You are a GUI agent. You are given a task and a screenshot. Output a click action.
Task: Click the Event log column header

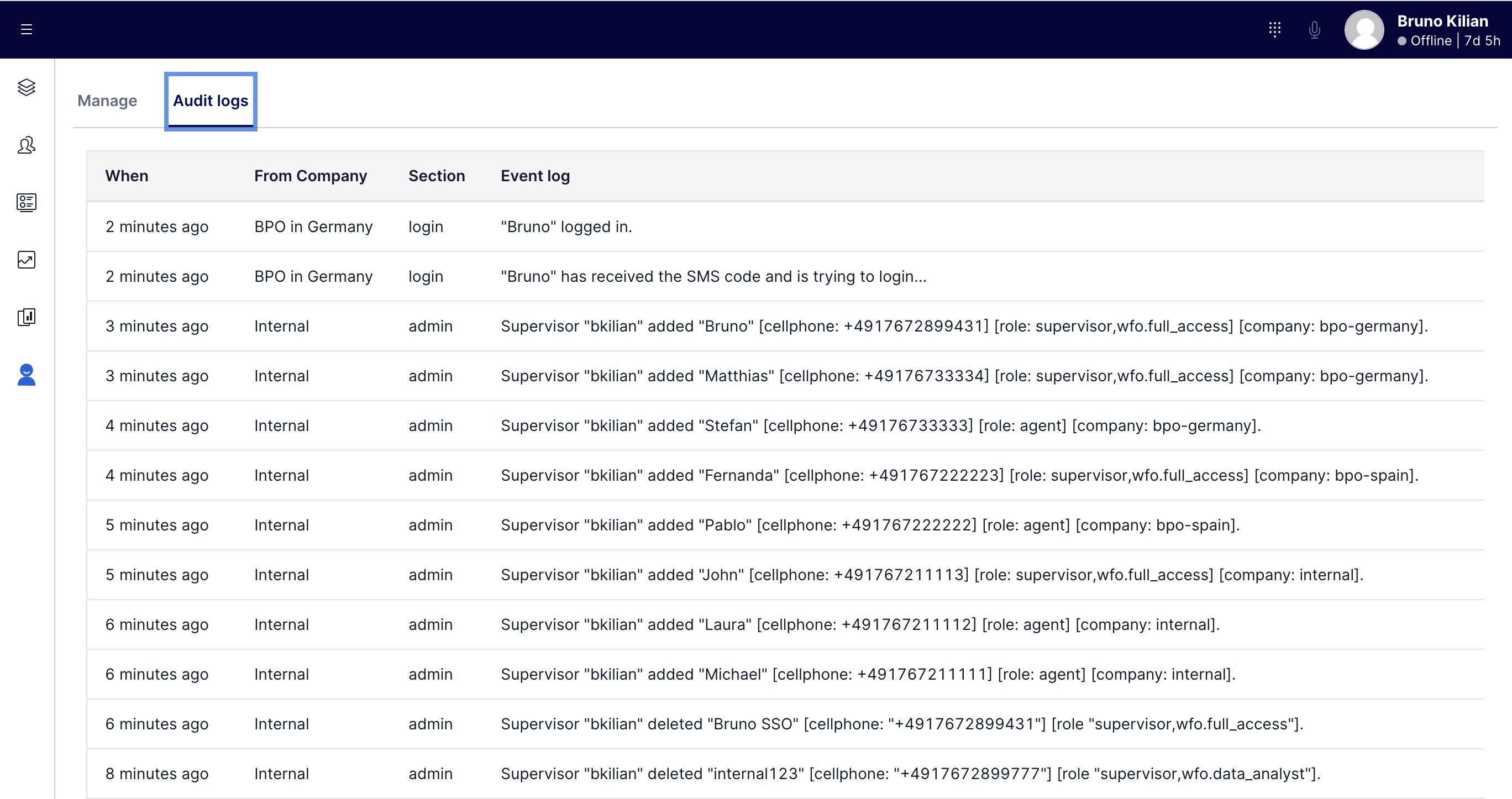[x=535, y=176]
